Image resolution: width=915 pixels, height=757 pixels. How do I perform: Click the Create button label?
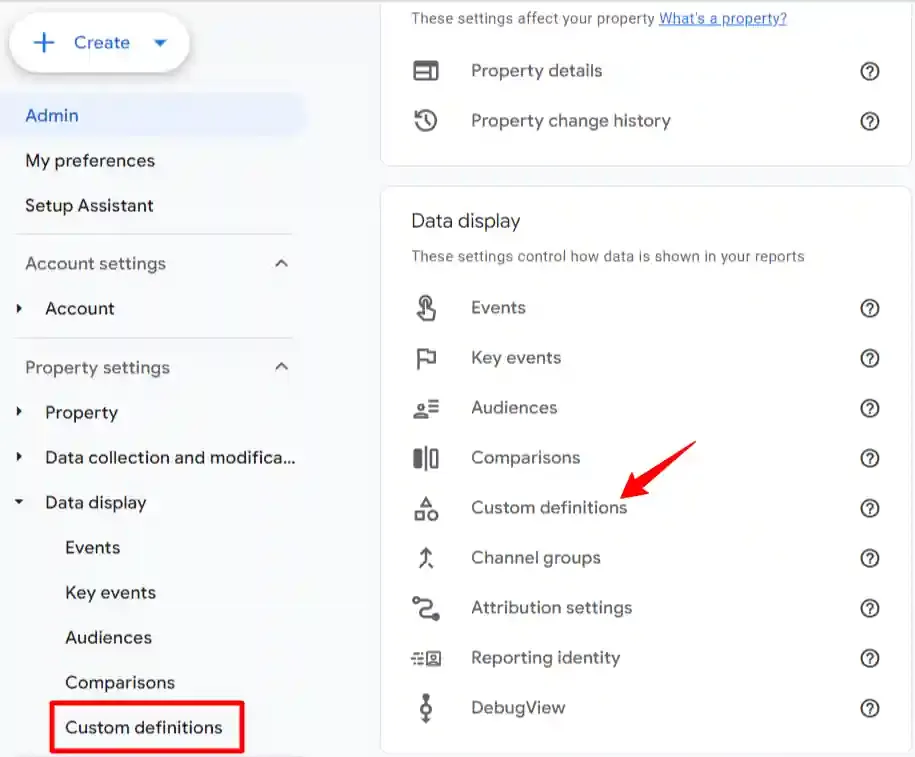click(x=102, y=43)
